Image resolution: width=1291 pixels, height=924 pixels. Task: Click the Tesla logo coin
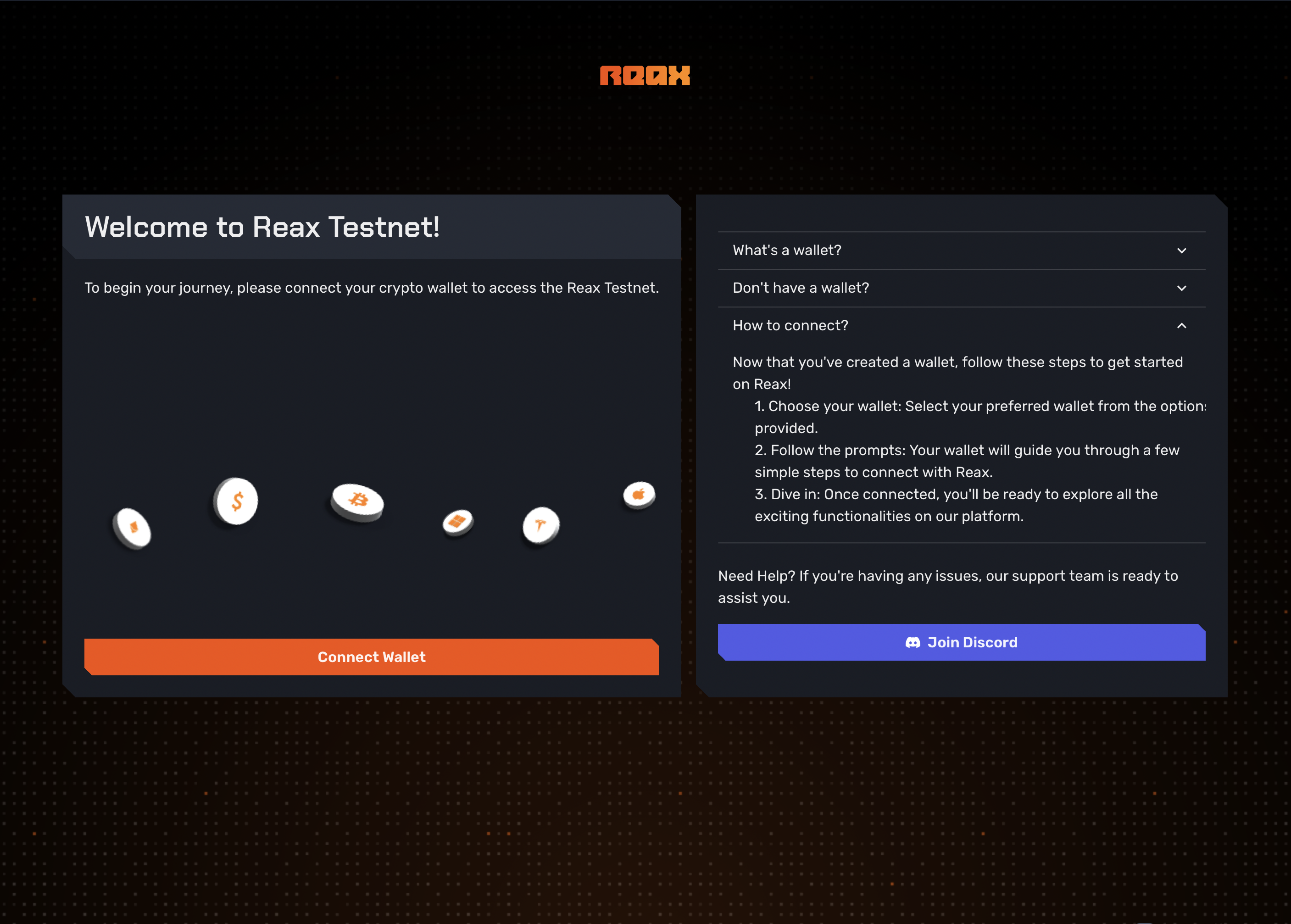pos(540,525)
